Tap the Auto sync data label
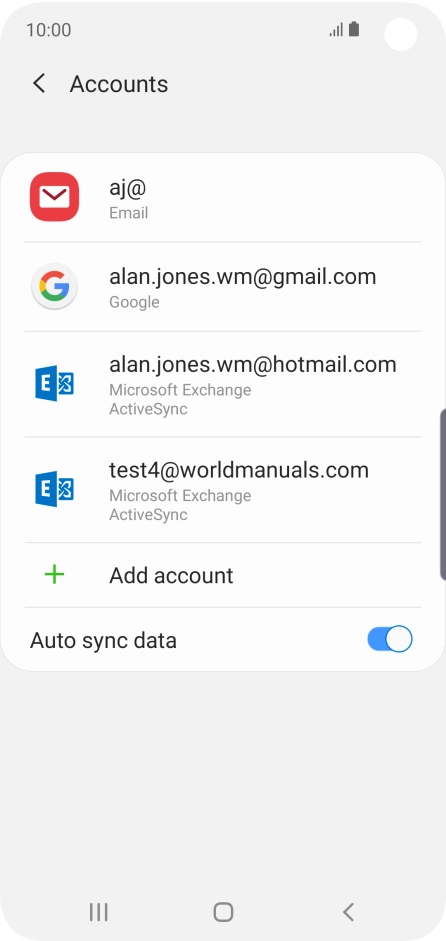The width and height of the screenshot is (446, 941). coord(103,640)
